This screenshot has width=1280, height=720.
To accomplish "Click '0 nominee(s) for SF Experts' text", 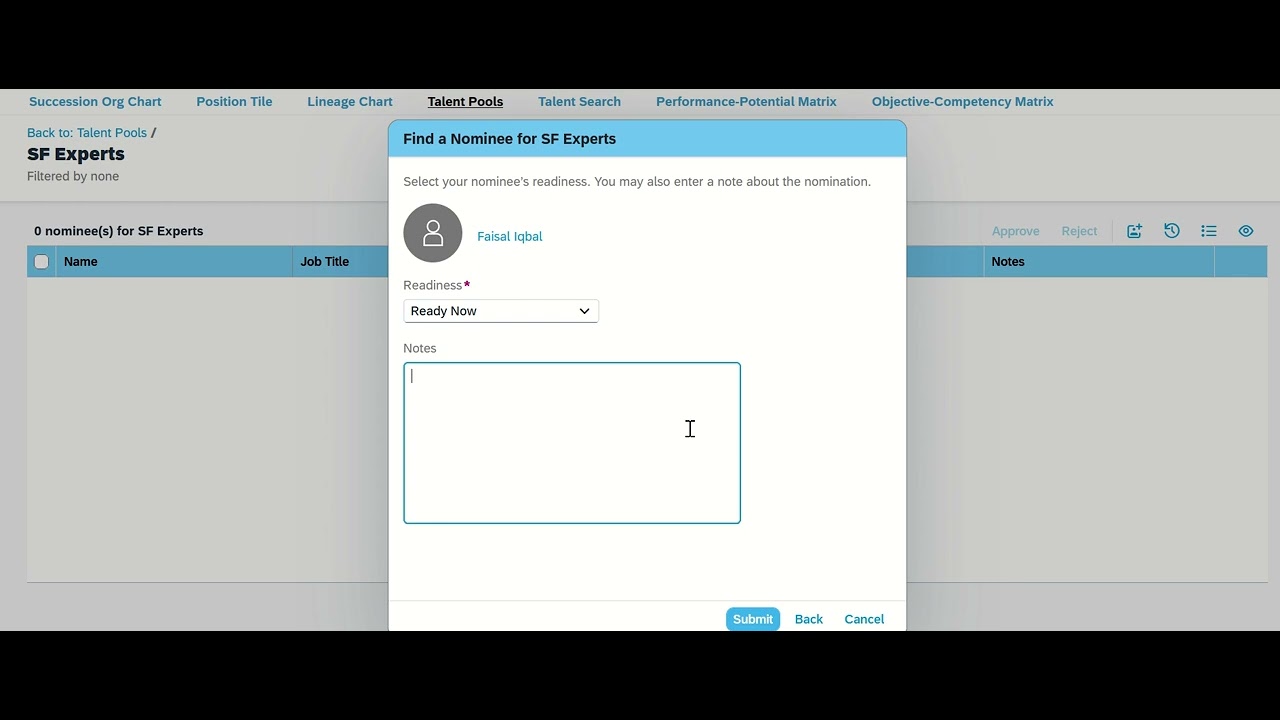I will tap(119, 231).
